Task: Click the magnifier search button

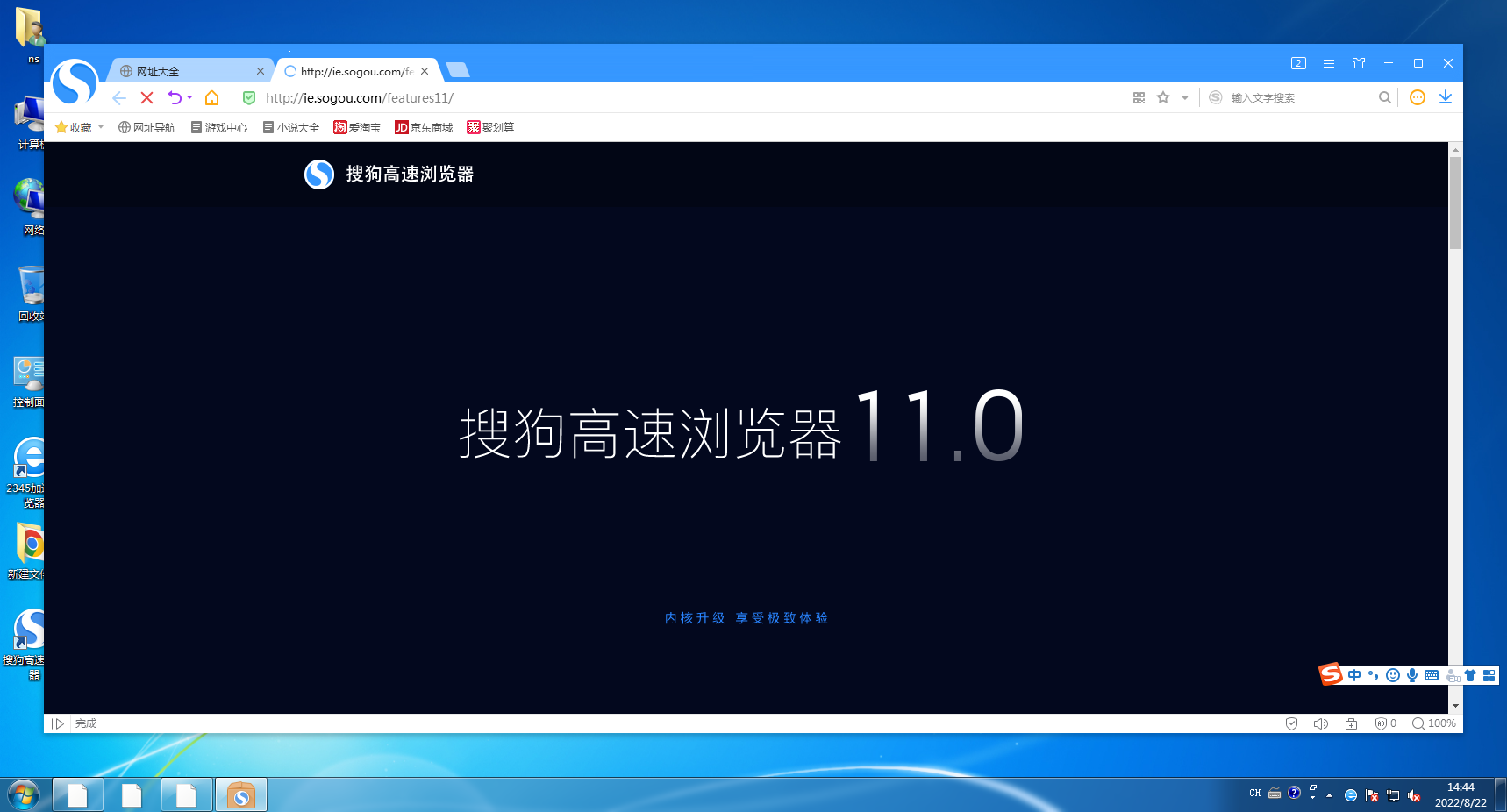Action: pyautogui.click(x=1385, y=98)
